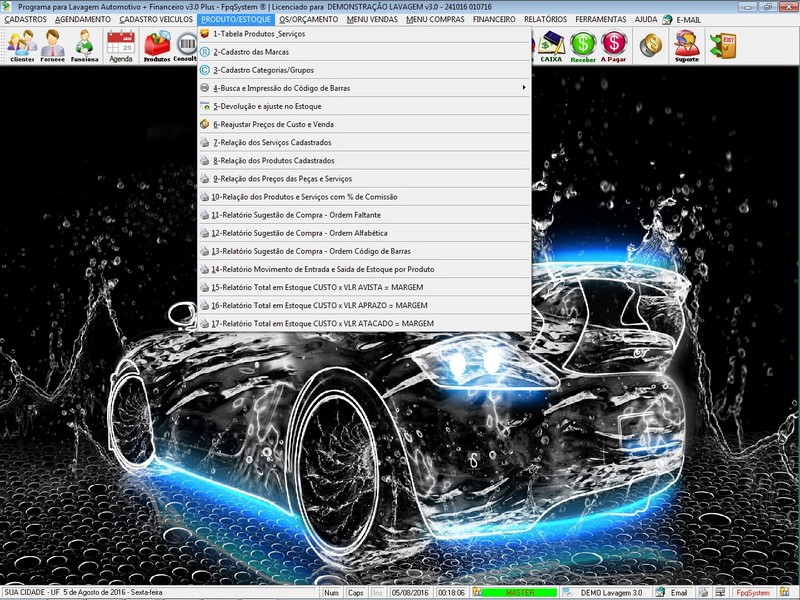This screenshot has height=600, width=800.
Task: Select 9-Relação dos Preços das Peças e Serviços
Action: click(364, 179)
